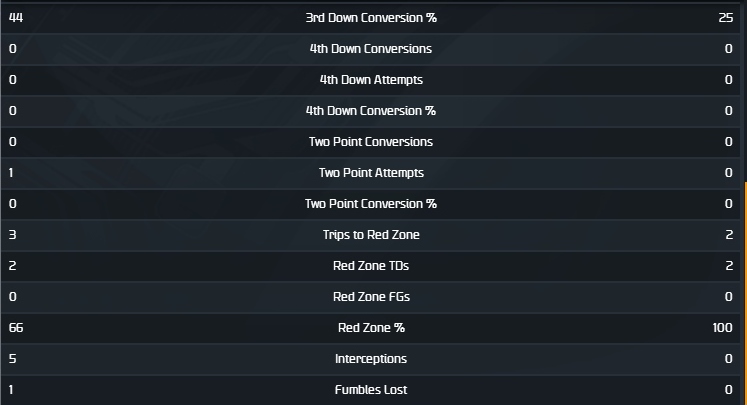Select the Two Point Attempts label
Viewport: 747px width, 405px height.
click(x=371, y=172)
